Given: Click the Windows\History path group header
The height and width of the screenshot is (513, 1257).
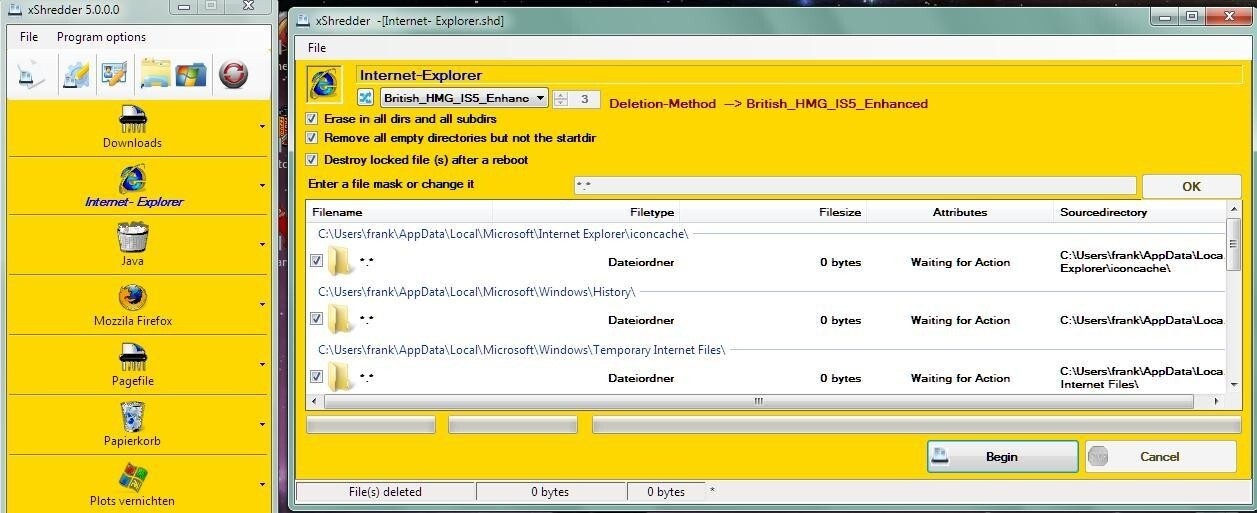Looking at the screenshot, I should 476,292.
